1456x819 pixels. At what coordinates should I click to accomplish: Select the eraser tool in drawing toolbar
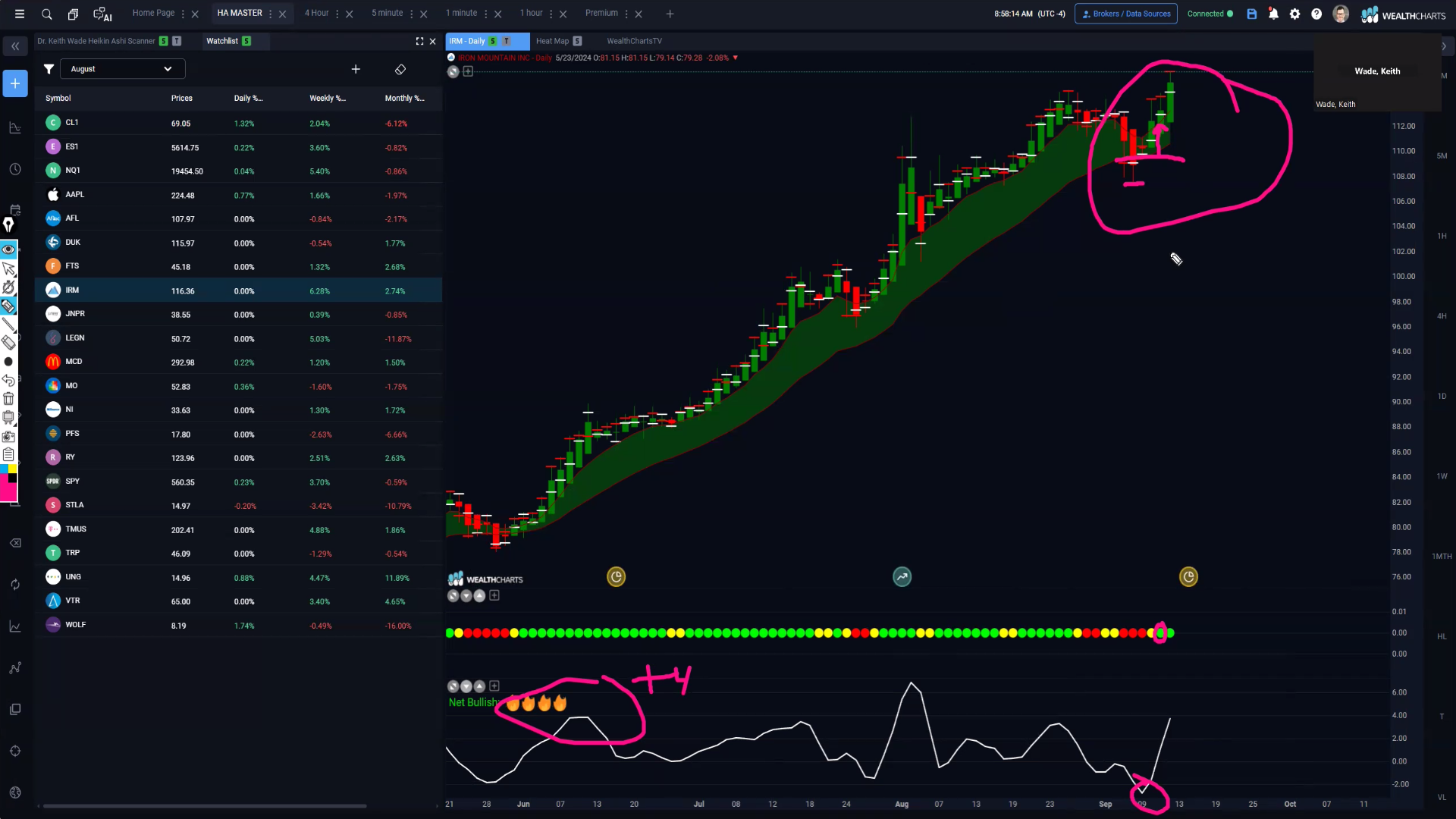[9, 343]
